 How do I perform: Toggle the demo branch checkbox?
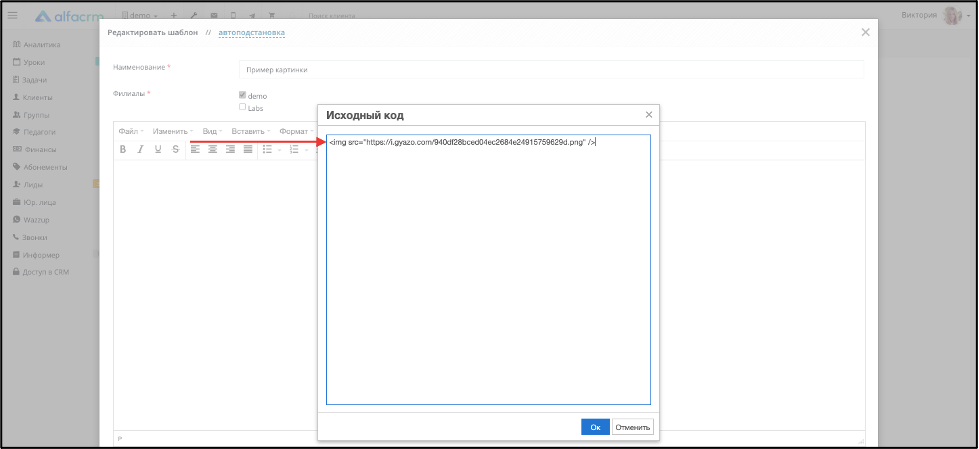click(242, 96)
